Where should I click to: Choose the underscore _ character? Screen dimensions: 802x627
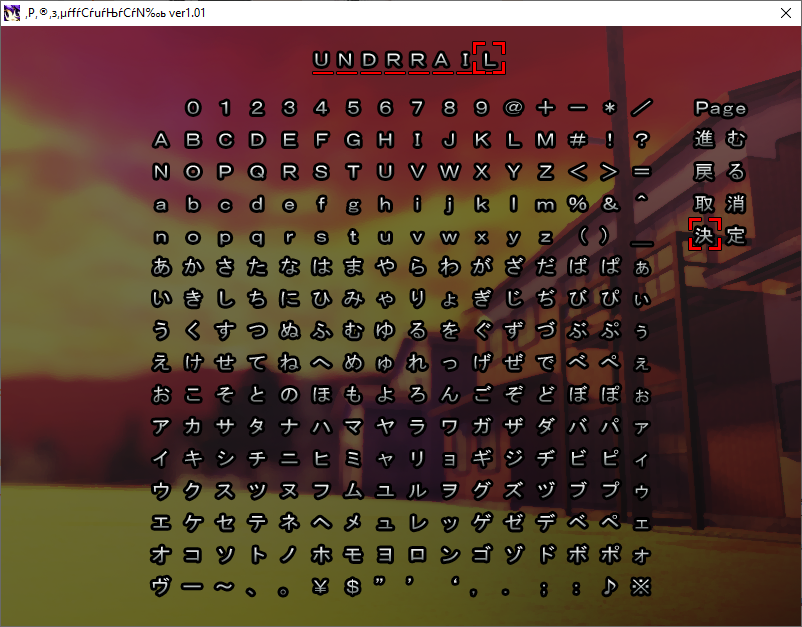click(x=641, y=244)
